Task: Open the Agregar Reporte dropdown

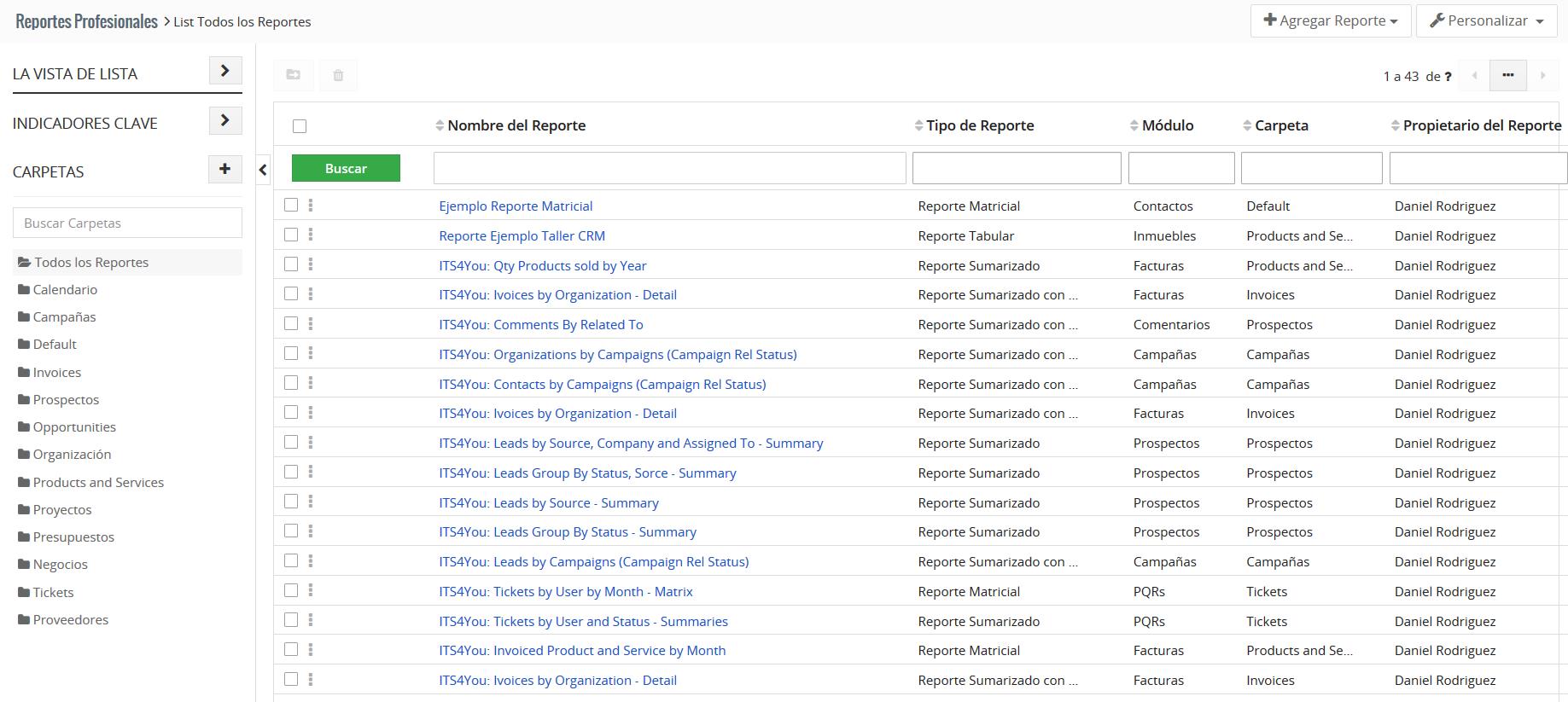Action: pyautogui.click(x=1330, y=21)
